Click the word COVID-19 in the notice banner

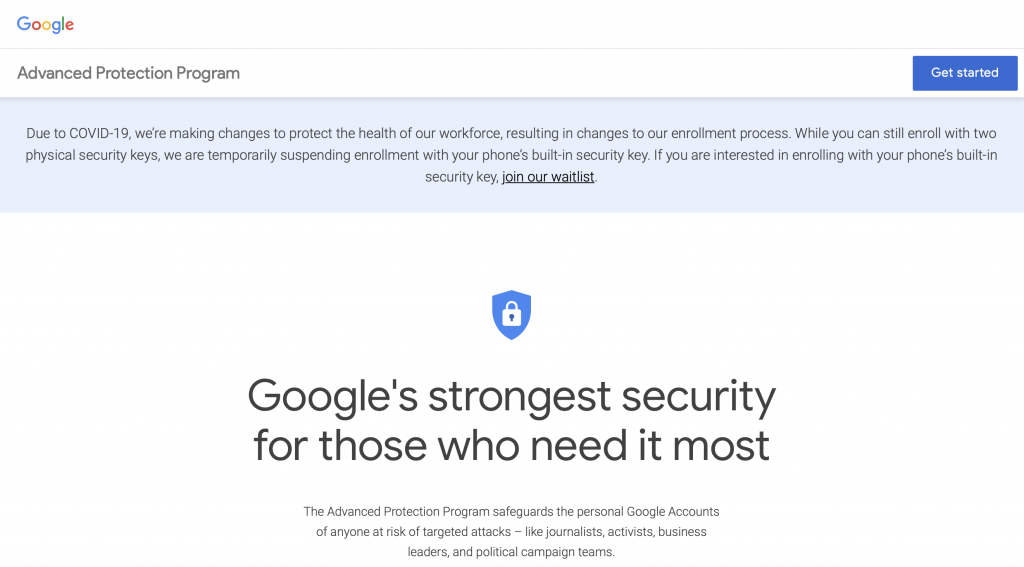pos(99,133)
